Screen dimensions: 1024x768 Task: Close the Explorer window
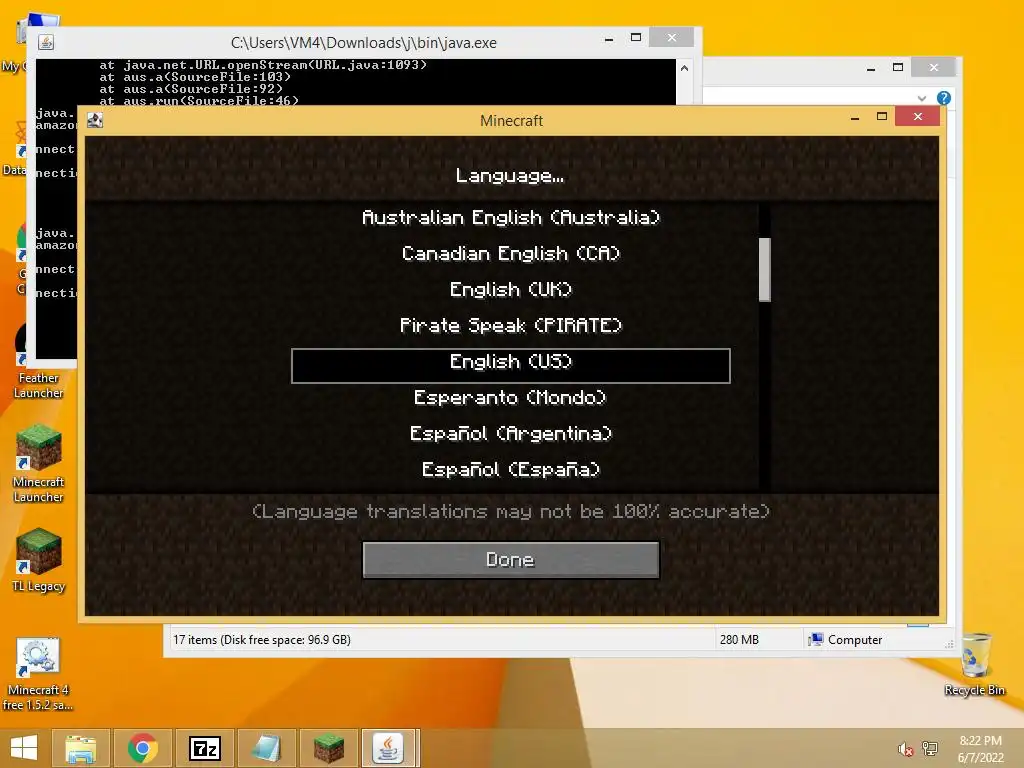pos(933,67)
